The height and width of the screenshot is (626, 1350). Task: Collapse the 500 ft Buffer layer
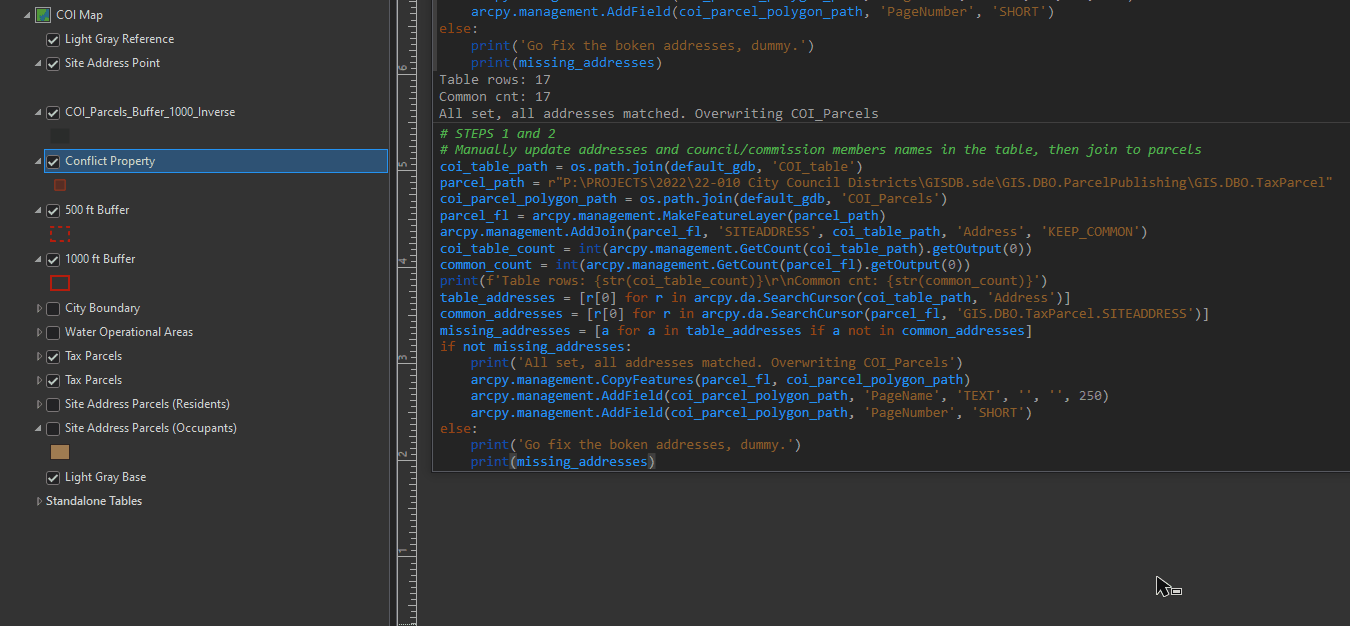coord(39,211)
